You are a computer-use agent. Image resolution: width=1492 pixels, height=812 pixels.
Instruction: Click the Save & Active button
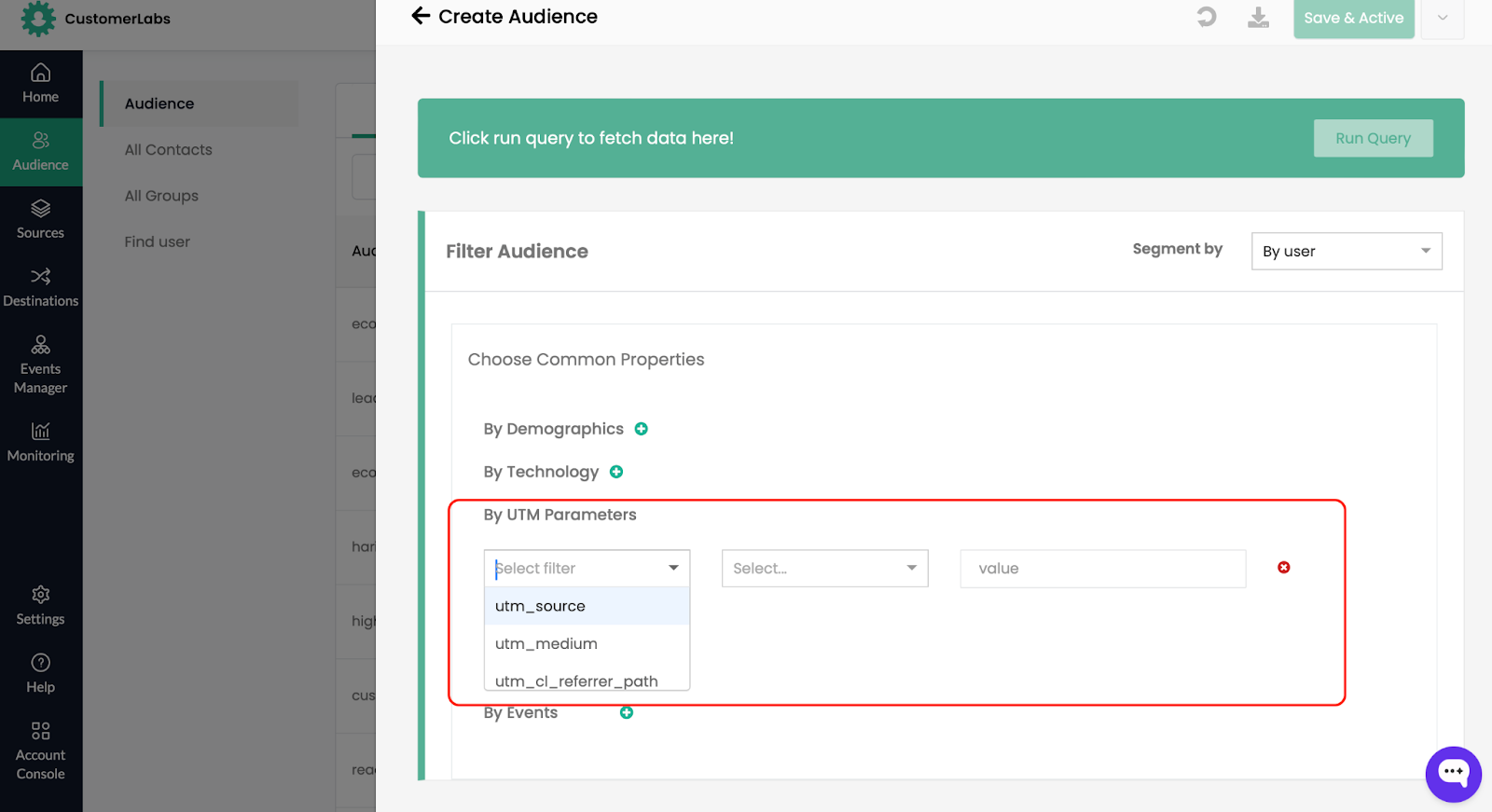tap(1353, 19)
